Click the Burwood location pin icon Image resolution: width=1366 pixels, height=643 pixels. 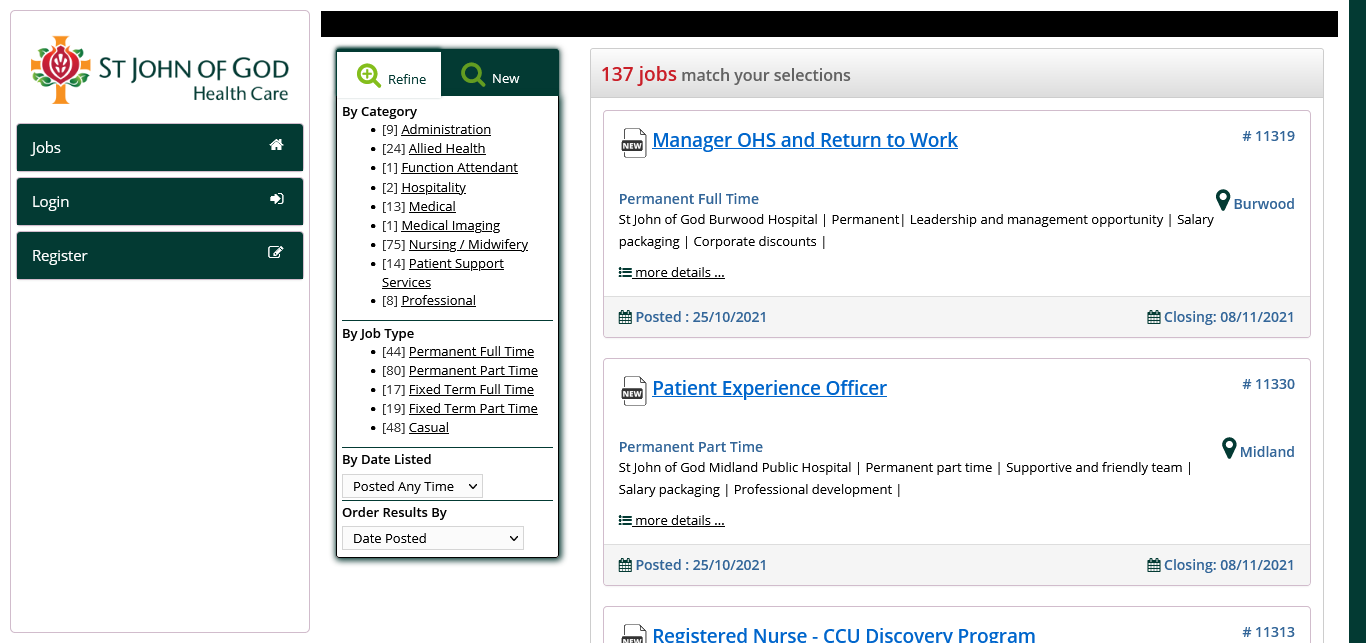1222,201
